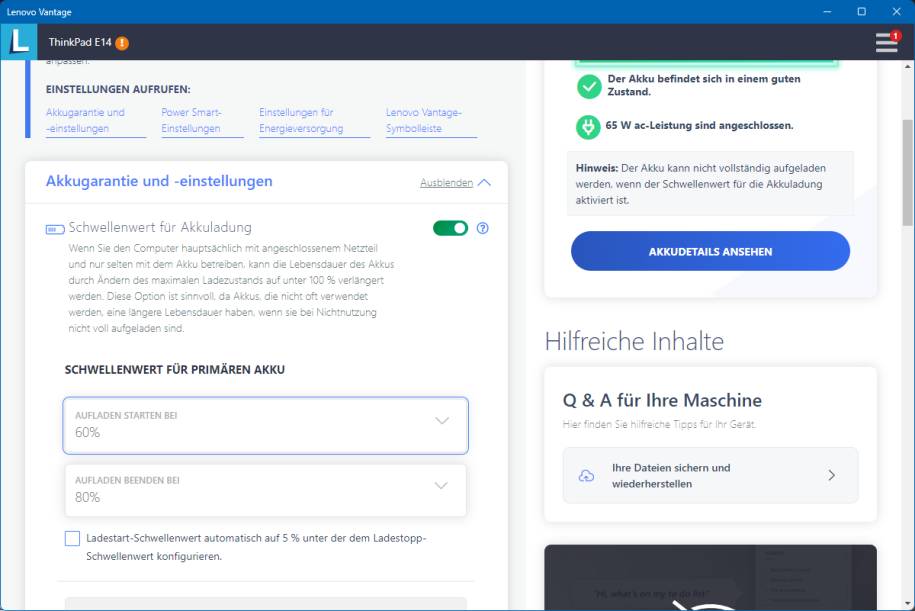Screen dimensions: 915x611
Task: Click the Hilfreiche Inhalte heading
Action: click(634, 341)
